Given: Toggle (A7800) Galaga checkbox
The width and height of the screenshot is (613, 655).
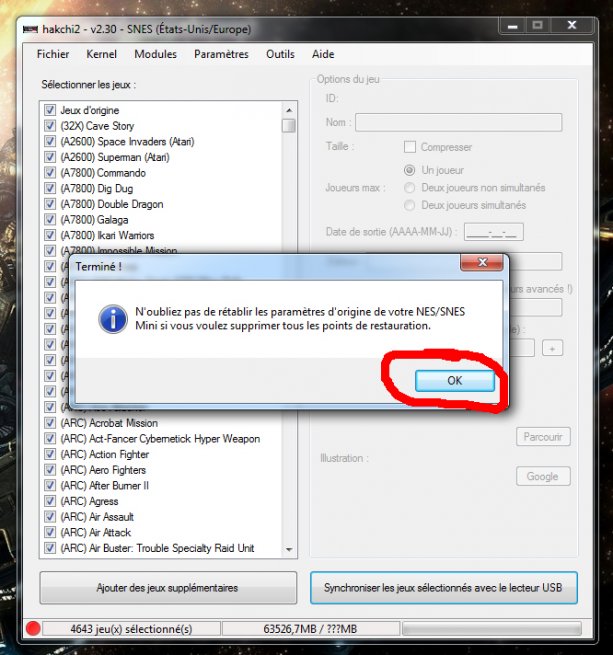Looking at the screenshot, I should click(x=50, y=220).
